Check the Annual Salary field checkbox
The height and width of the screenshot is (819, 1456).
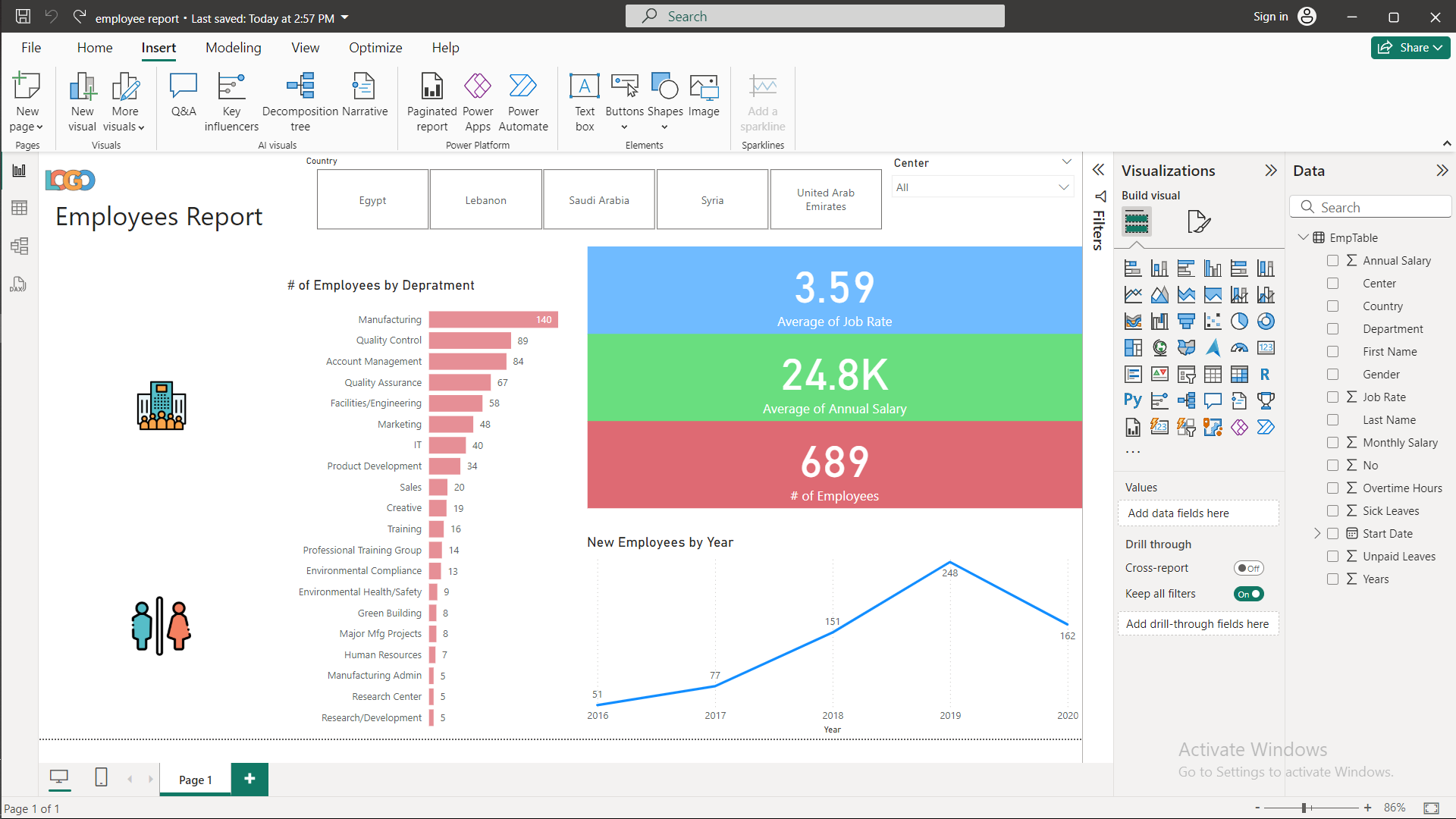pyautogui.click(x=1332, y=261)
